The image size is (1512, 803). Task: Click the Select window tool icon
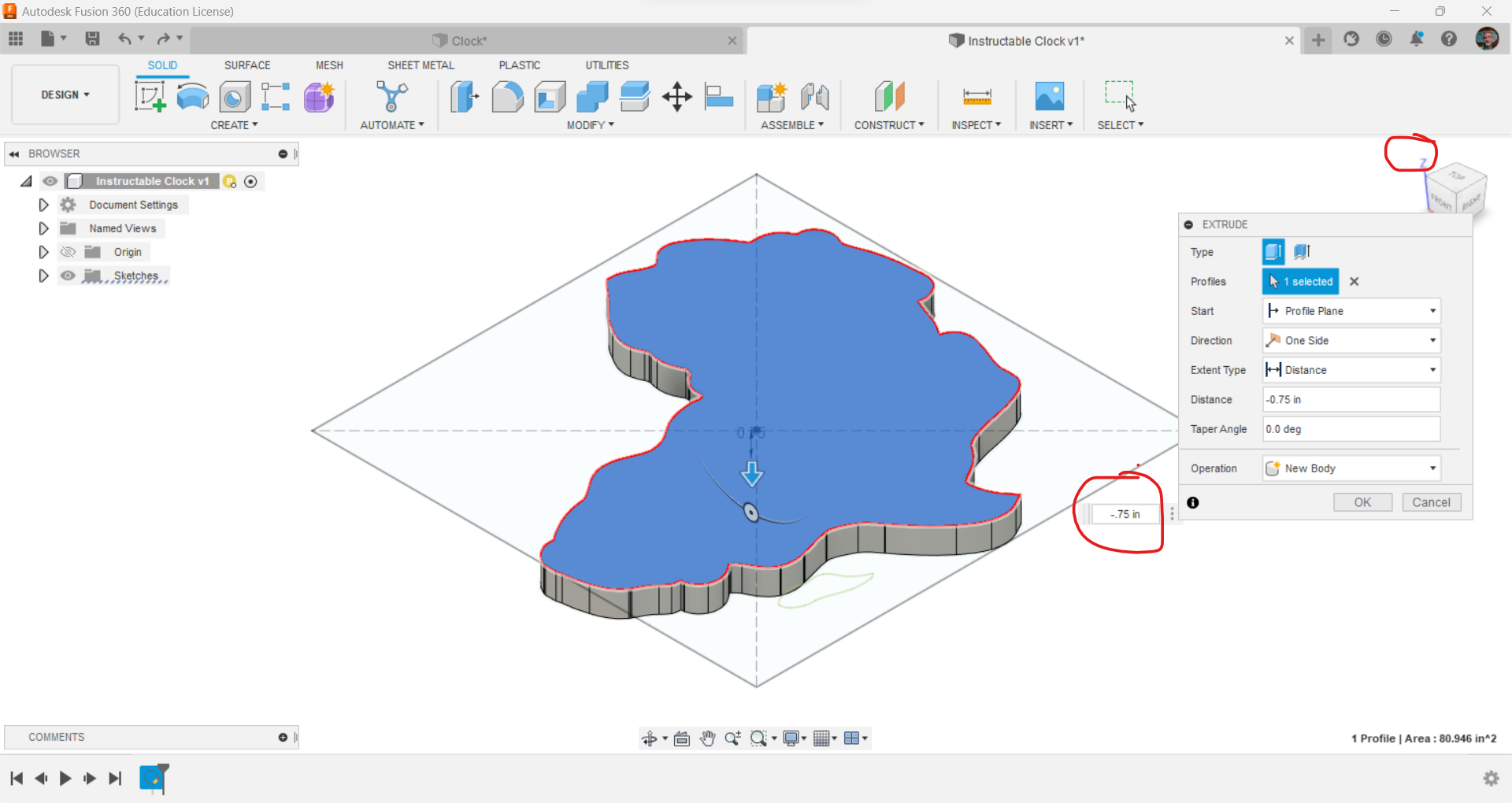[1120, 97]
